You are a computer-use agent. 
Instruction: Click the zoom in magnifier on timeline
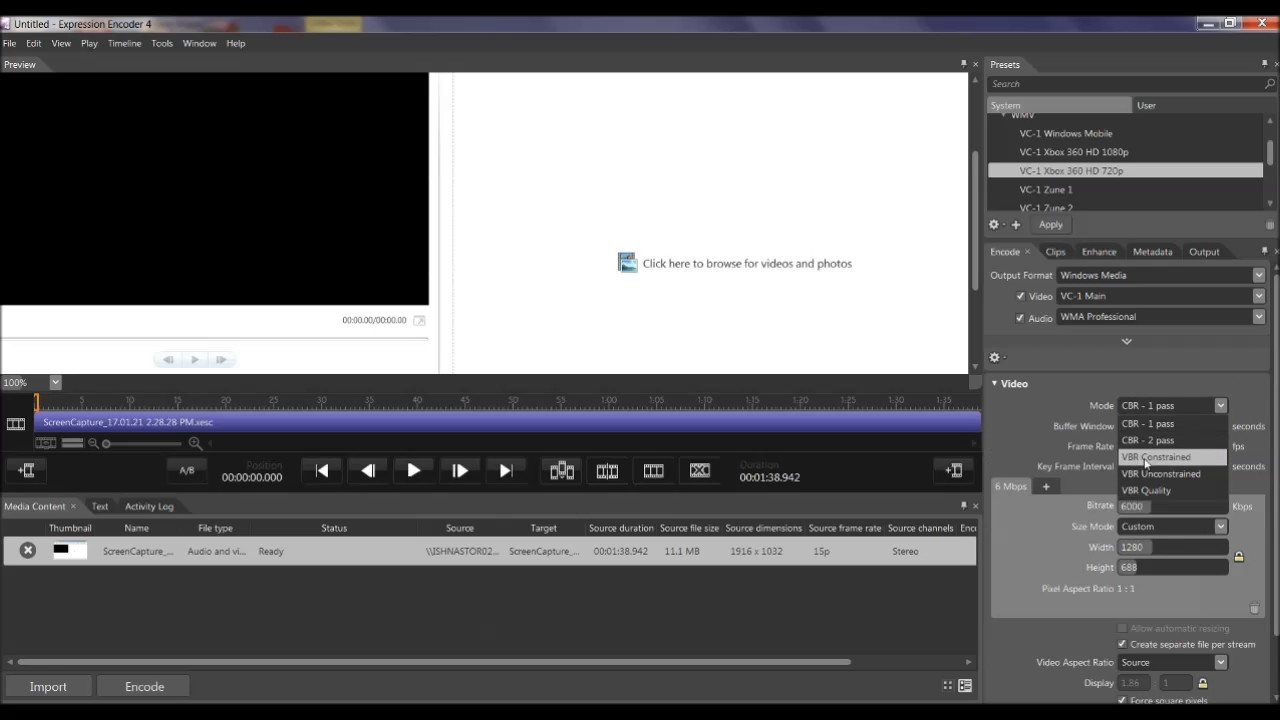195,443
